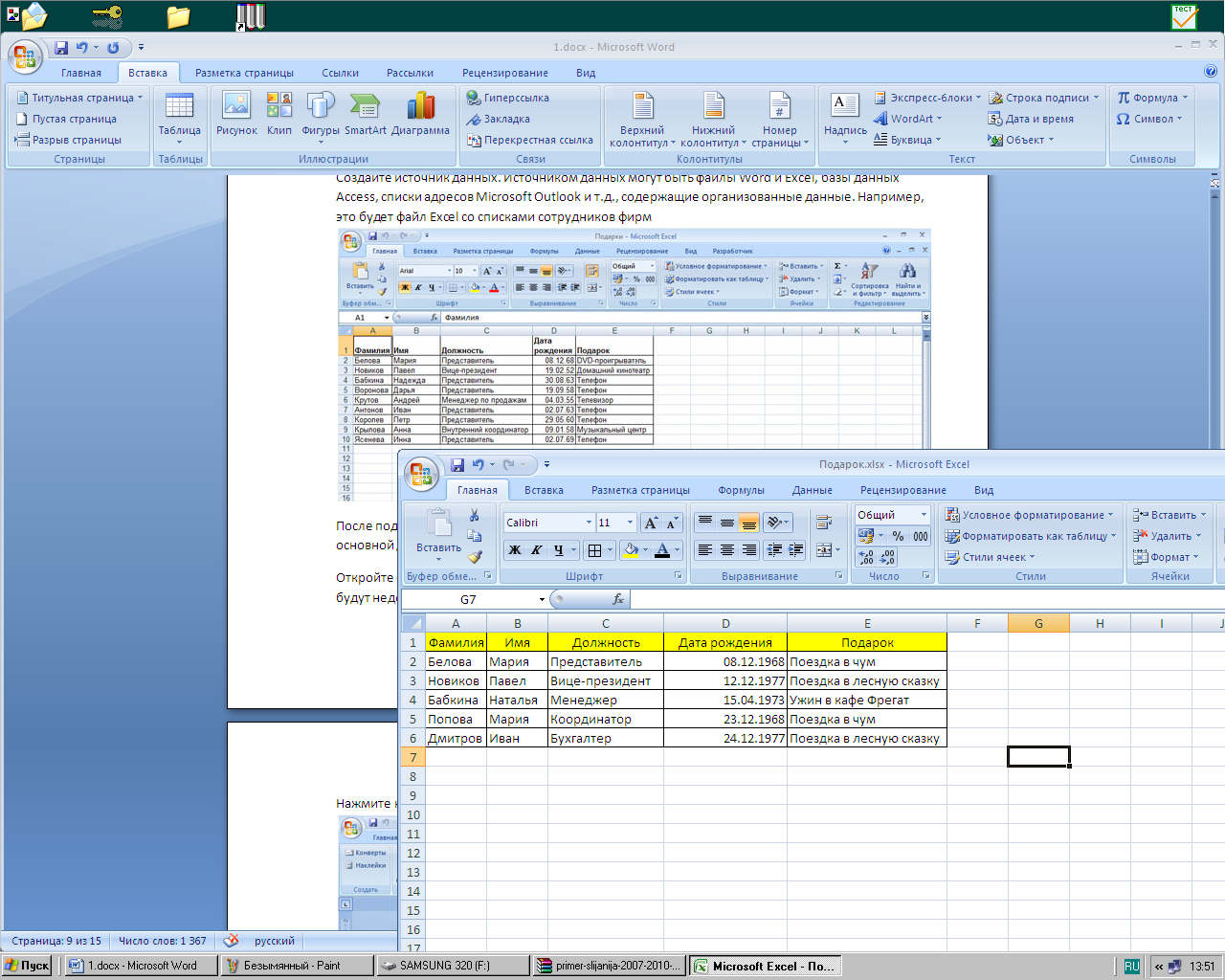1225x980 pixels.
Task: Toggle italic К in Excel ribbon
Action: (536, 549)
